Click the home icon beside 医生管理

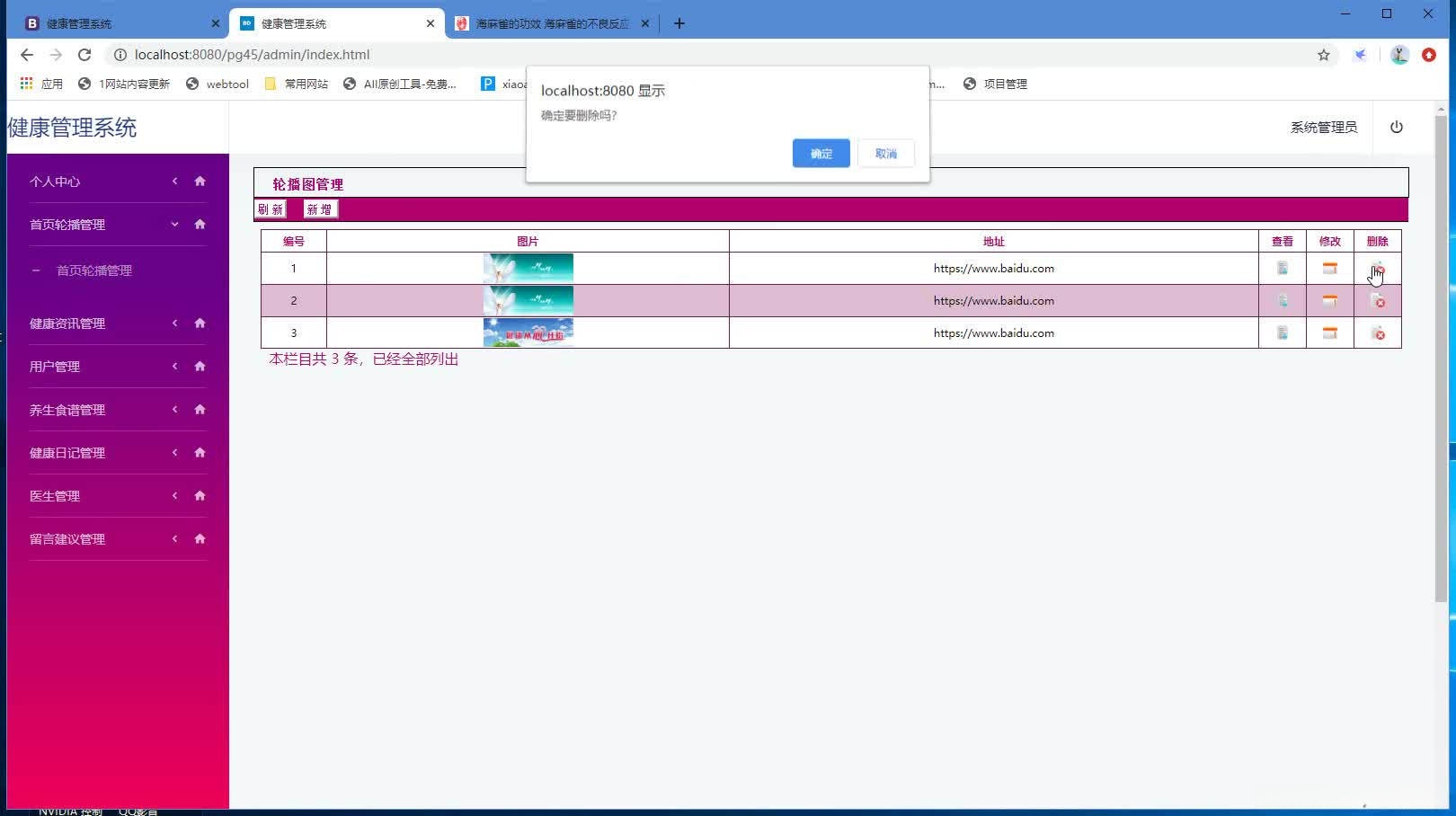(200, 495)
